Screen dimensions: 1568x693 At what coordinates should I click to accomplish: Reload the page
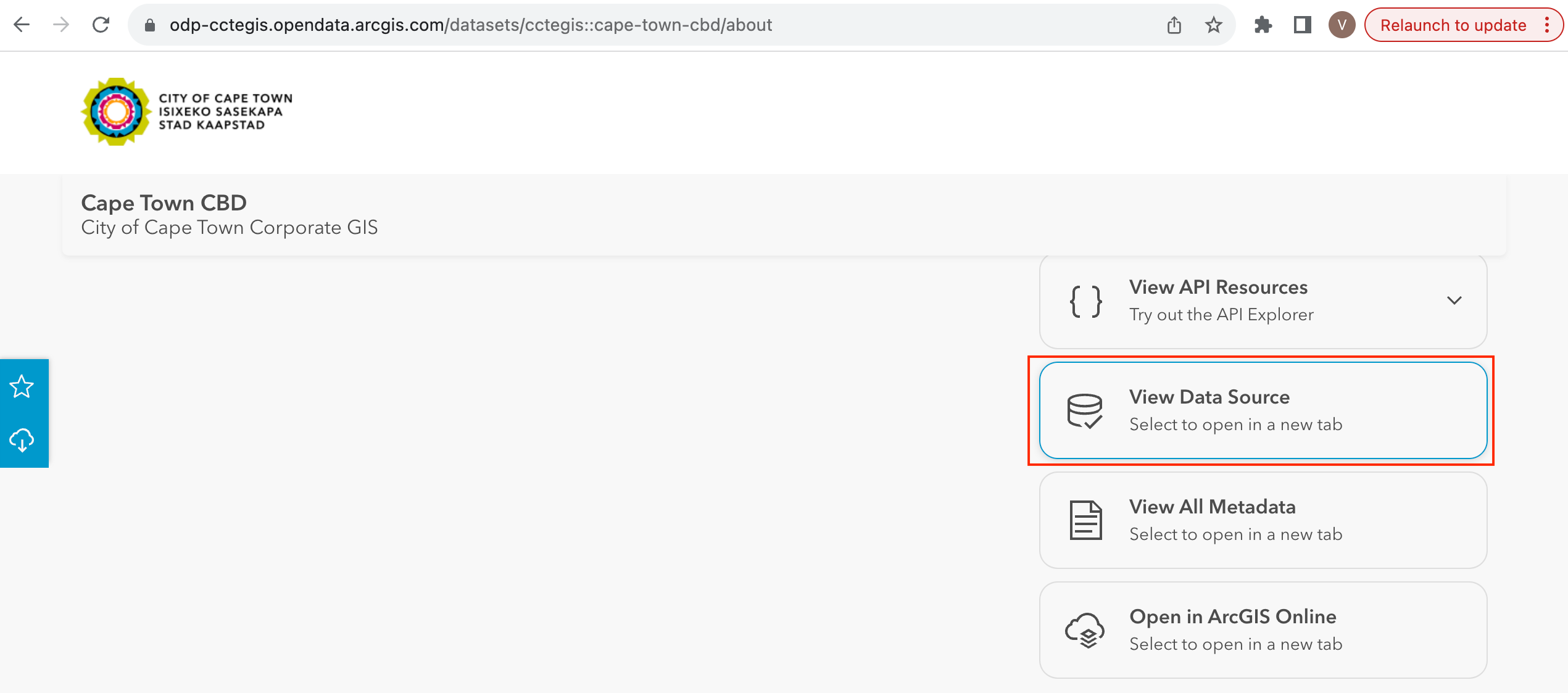[x=101, y=25]
